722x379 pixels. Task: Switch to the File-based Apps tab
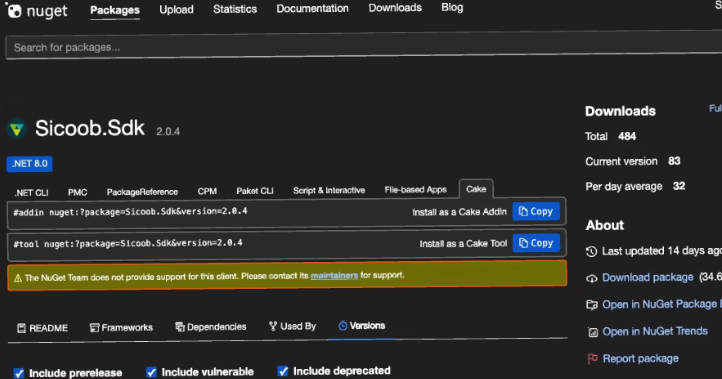coord(415,190)
